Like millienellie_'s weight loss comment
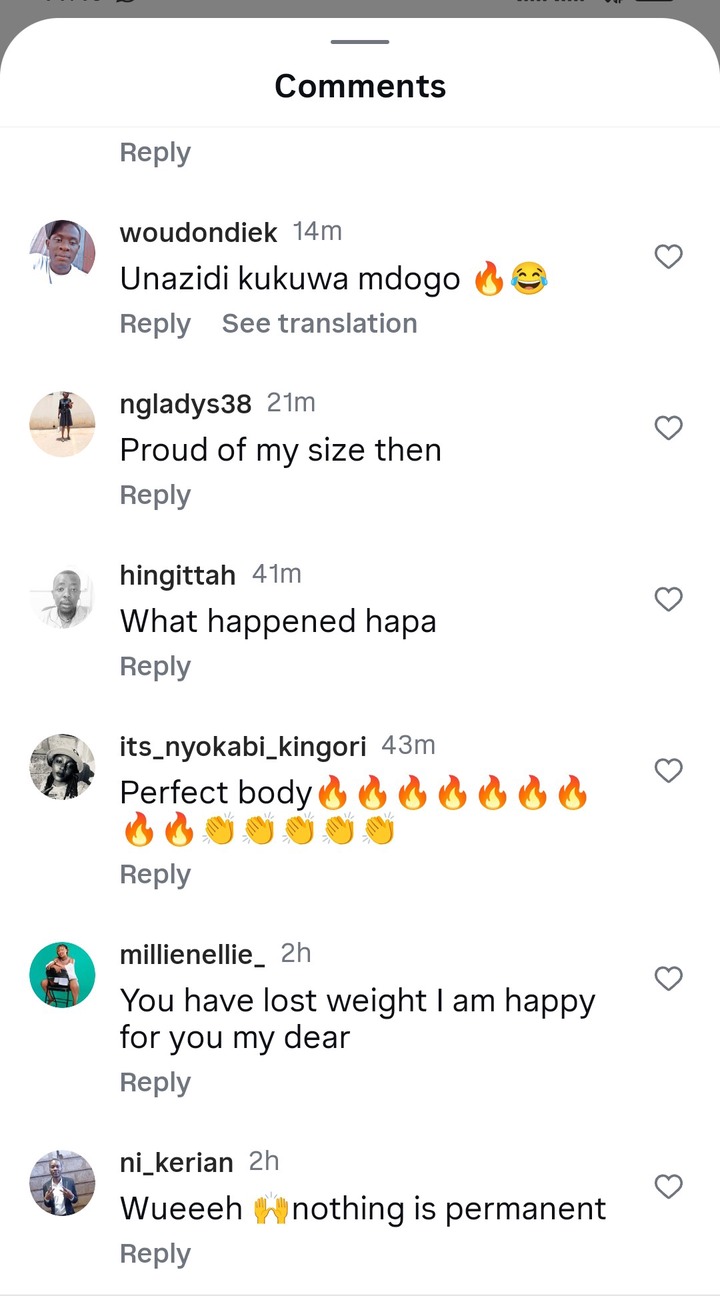 click(668, 978)
